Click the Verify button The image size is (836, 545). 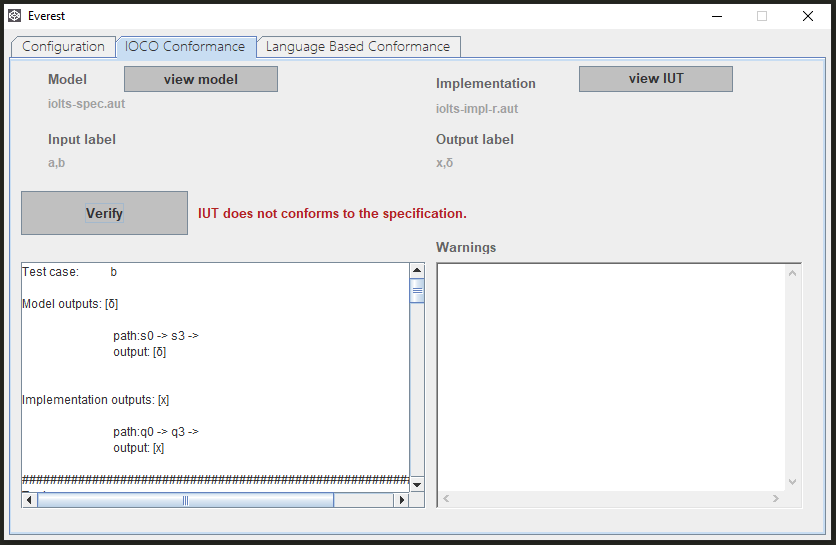click(104, 213)
